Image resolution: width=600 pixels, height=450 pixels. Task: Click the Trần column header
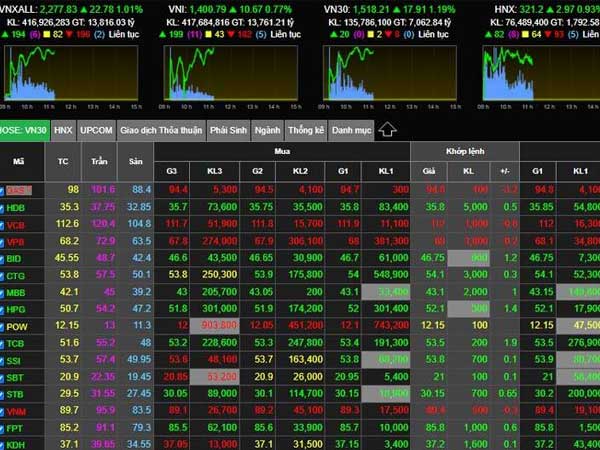tap(102, 161)
